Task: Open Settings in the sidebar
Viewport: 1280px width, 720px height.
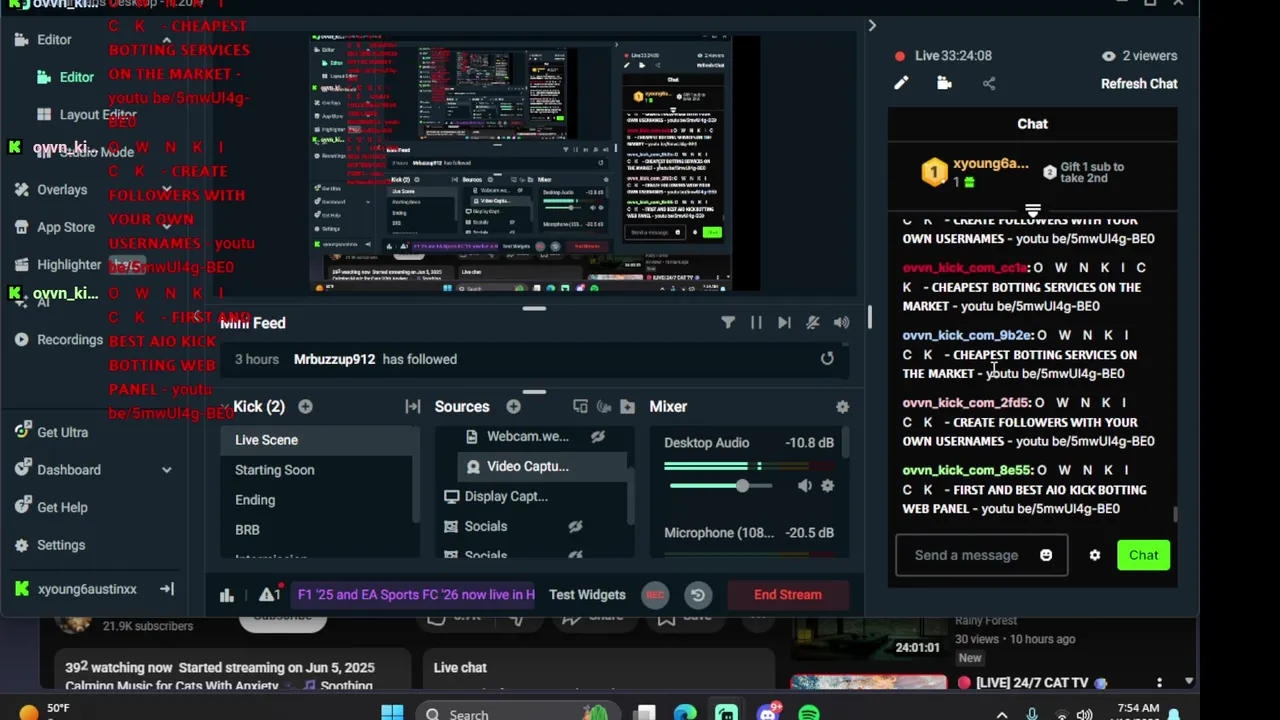Action: click(x=50, y=545)
